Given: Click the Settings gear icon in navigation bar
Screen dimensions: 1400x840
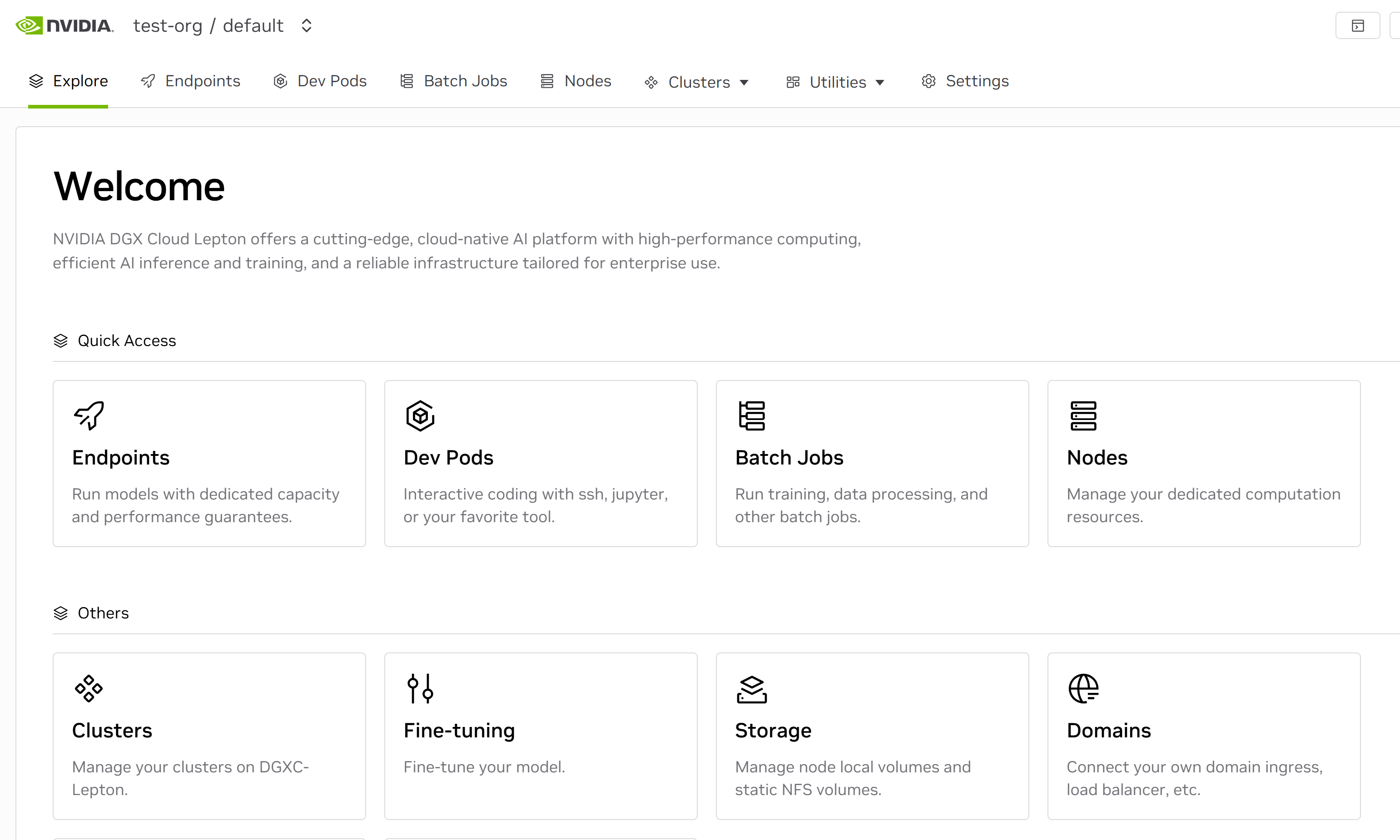Looking at the screenshot, I should click(x=928, y=81).
